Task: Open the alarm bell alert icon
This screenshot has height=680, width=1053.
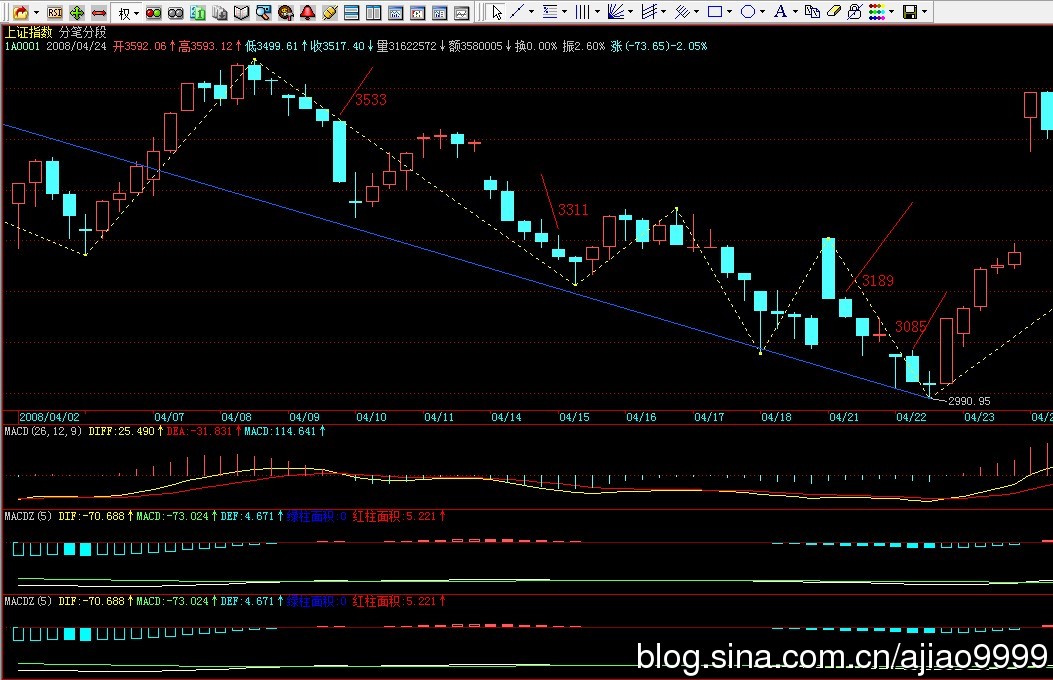Action: [308, 12]
